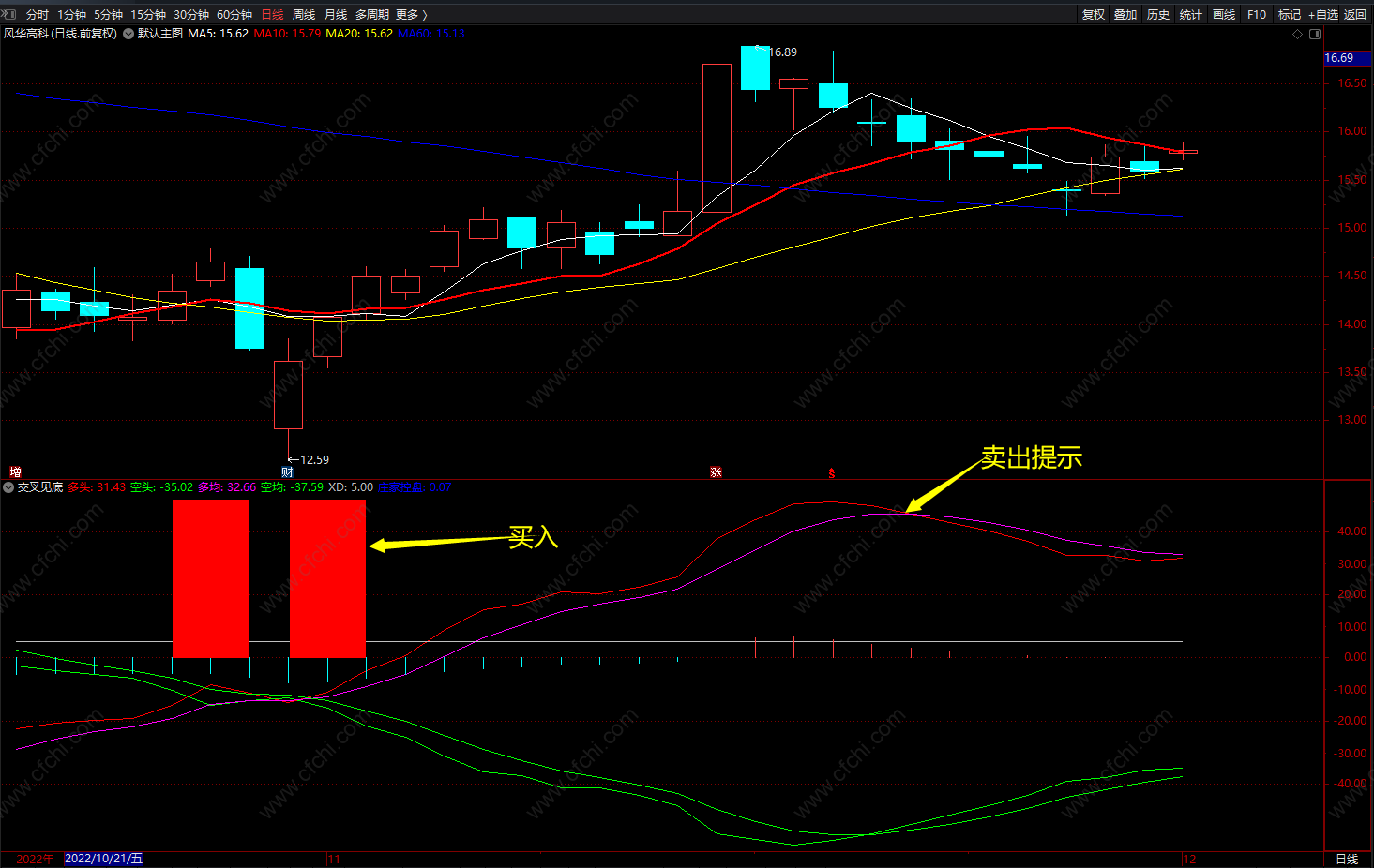Open the 增 event marker icon
Image resolution: width=1374 pixels, height=868 pixels.
15,471
